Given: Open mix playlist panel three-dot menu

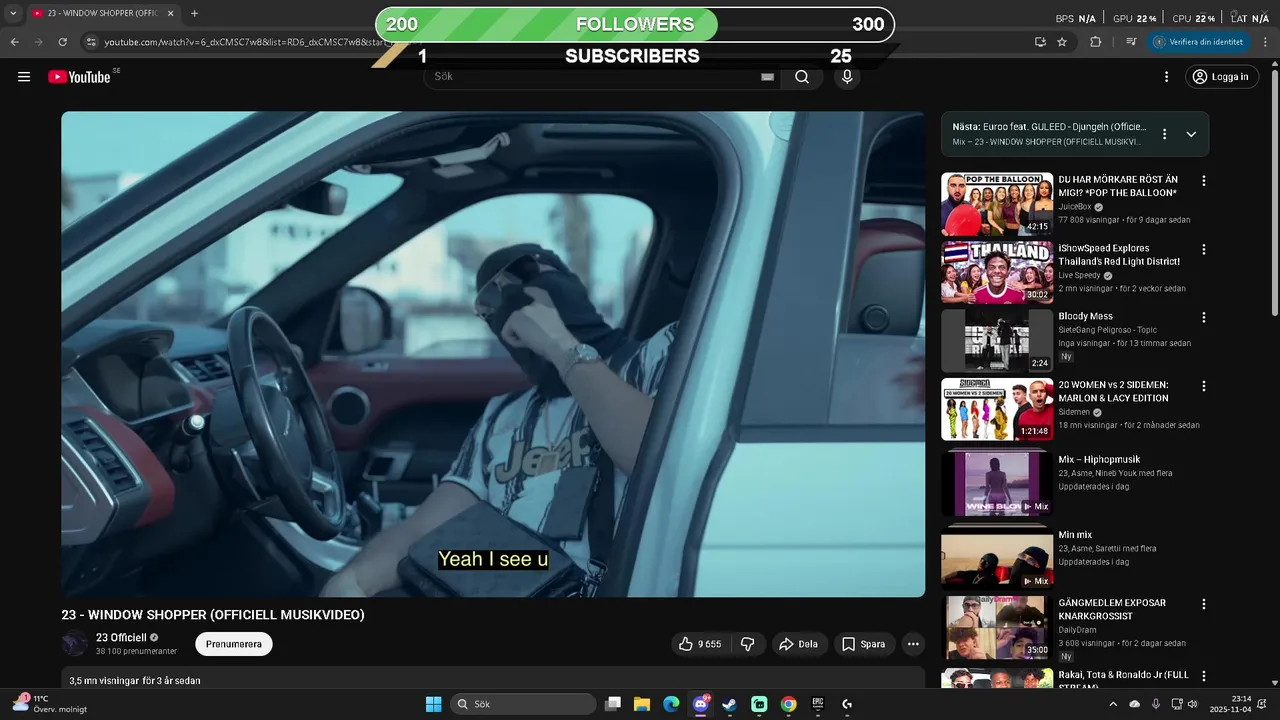Looking at the screenshot, I should point(1164,134).
